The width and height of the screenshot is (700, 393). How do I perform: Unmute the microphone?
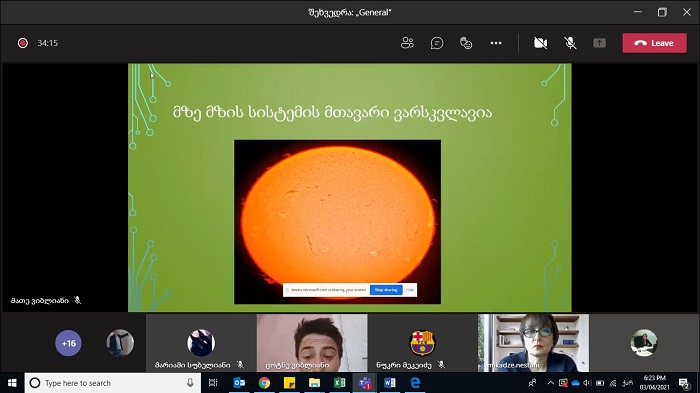pyautogui.click(x=570, y=43)
